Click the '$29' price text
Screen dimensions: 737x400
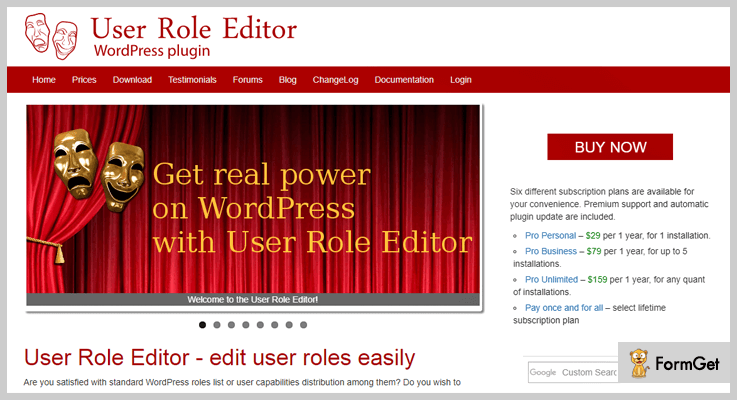pyautogui.click(x=593, y=235)
